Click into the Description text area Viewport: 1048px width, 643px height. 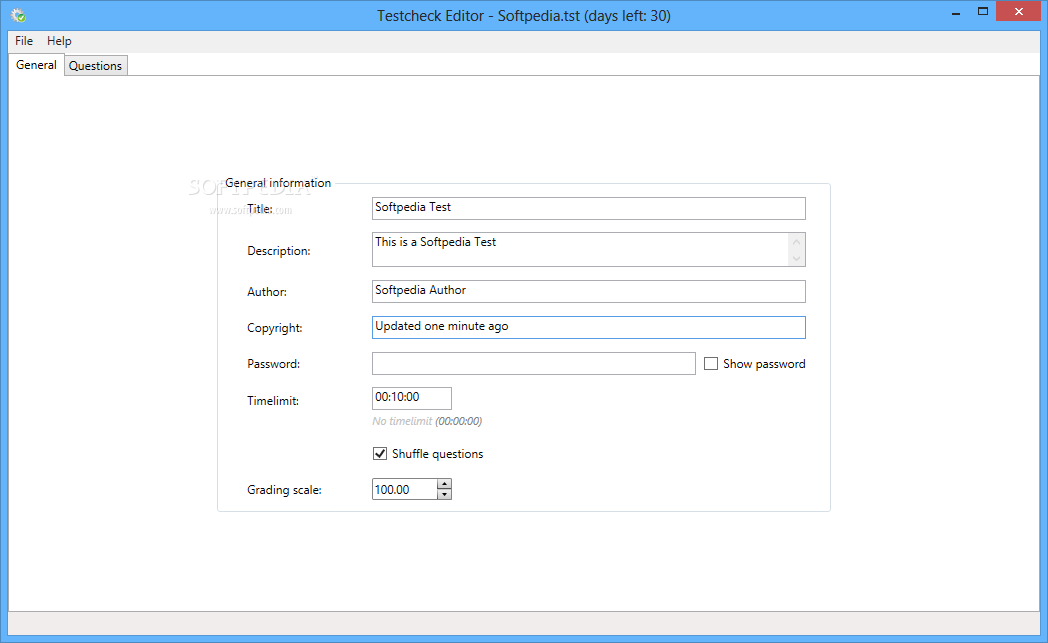579,249
